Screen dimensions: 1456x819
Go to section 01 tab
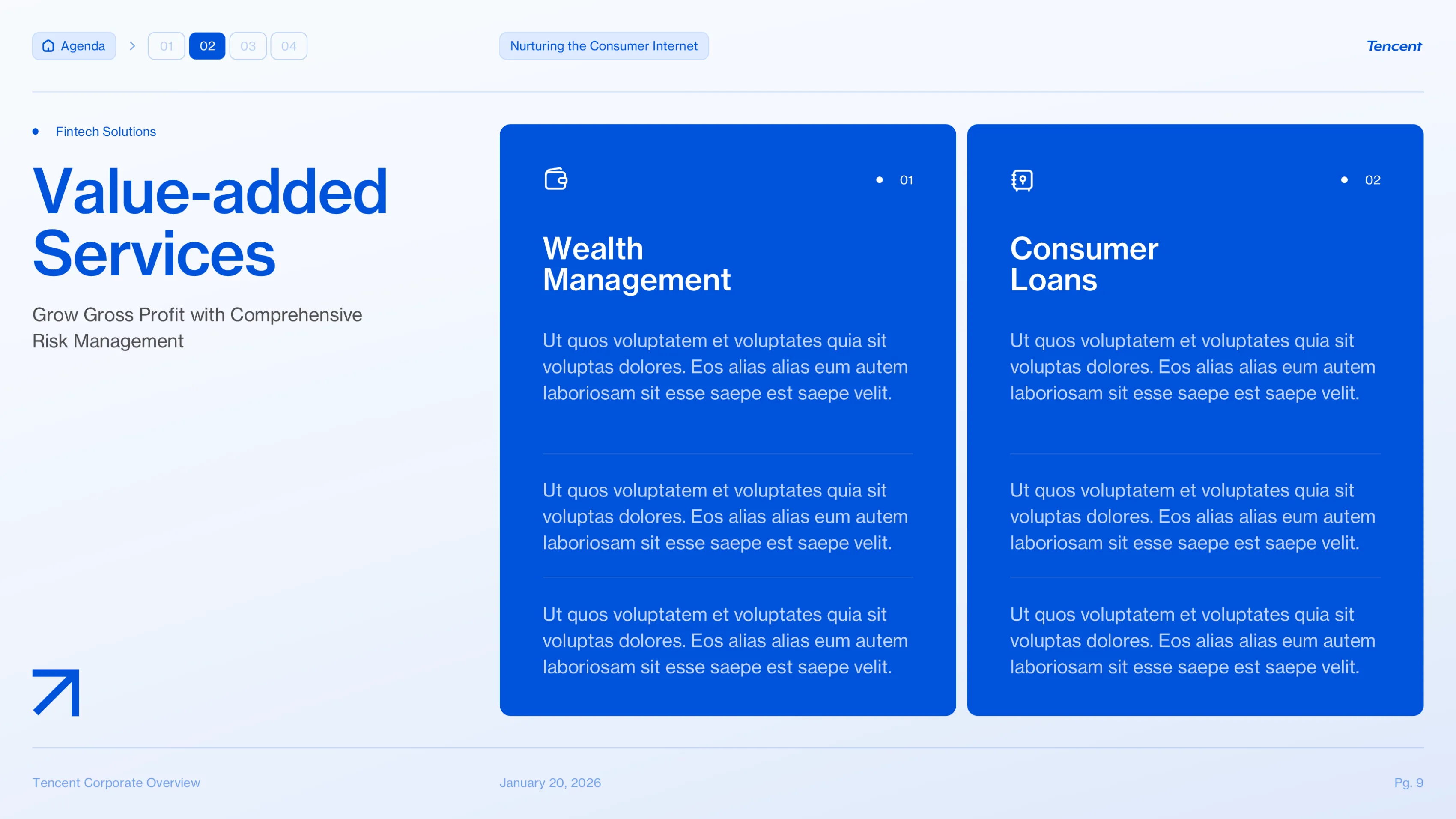click(x=166, y=46)
